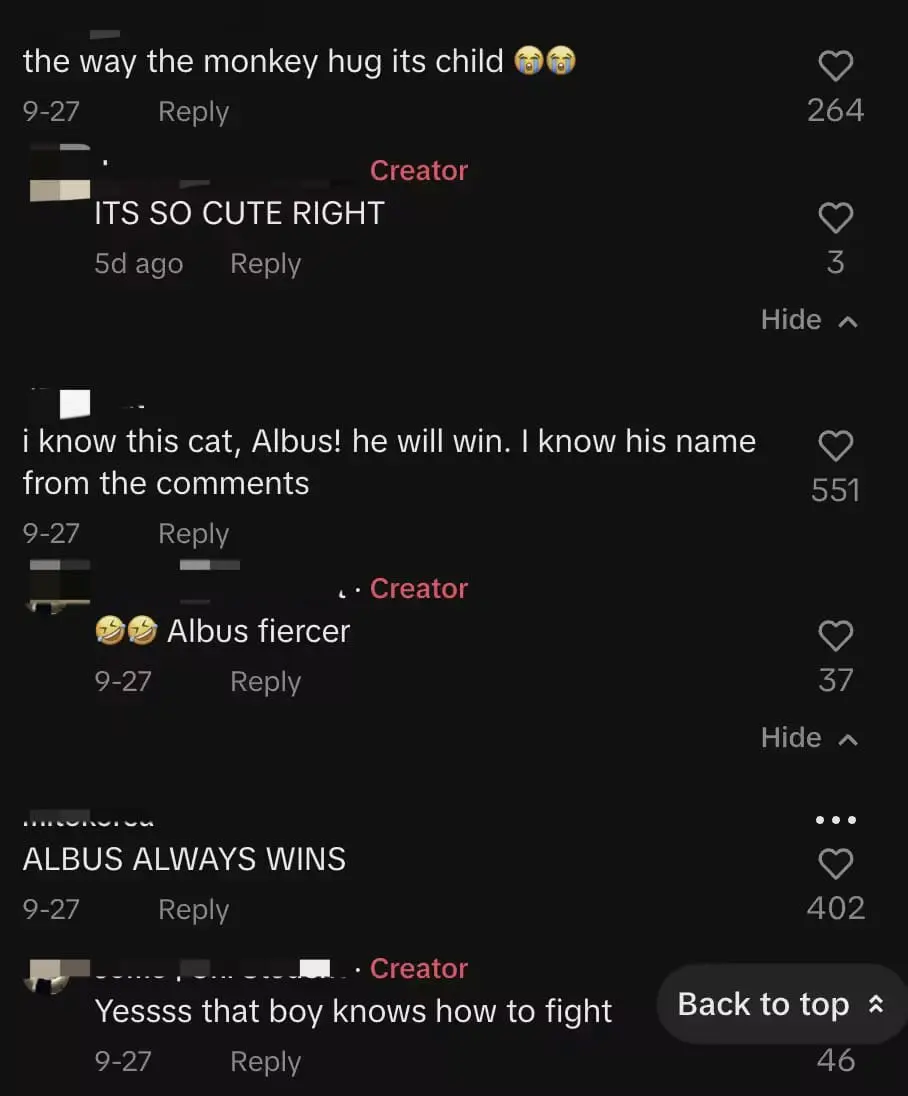Tap Creator badge above Albus fiercer
The width and height of the screenshot is (908, 1096).
[x=419, y=589]
